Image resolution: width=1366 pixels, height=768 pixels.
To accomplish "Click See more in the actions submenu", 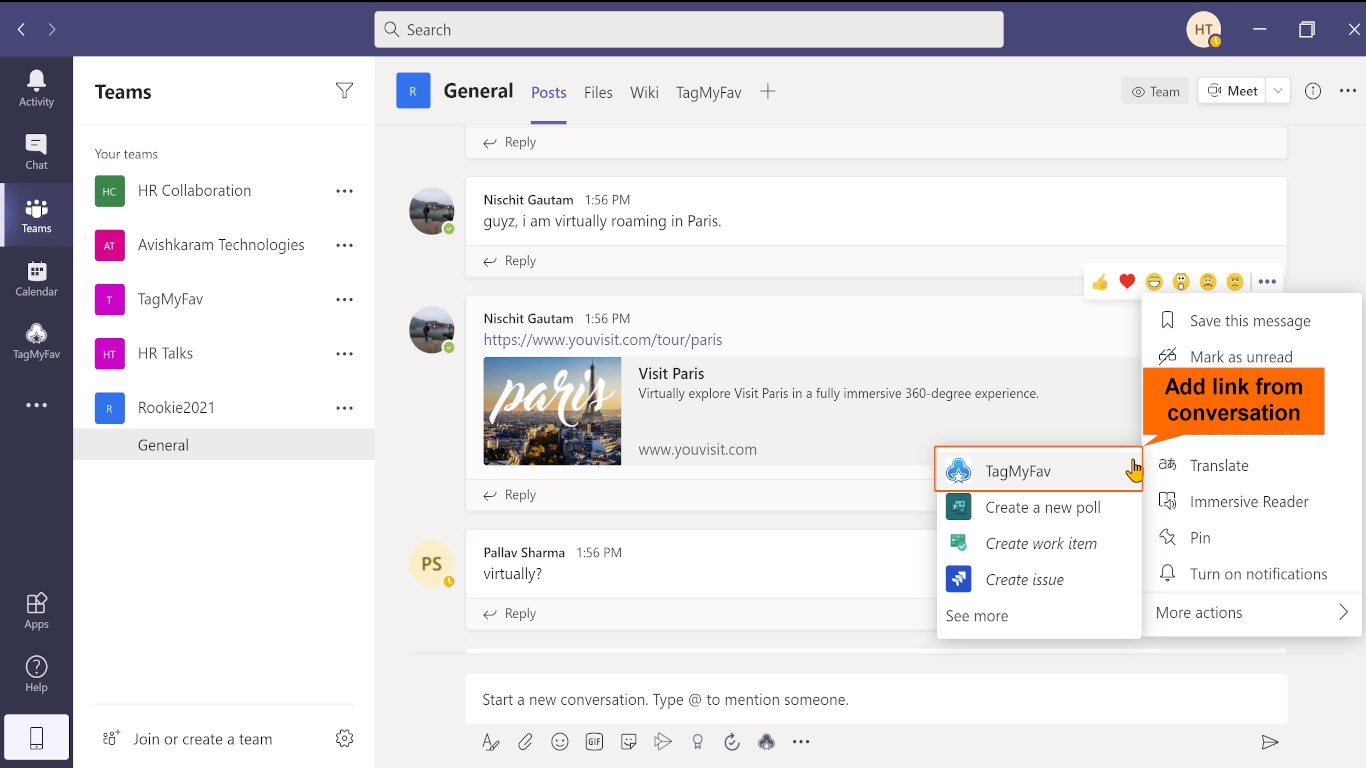I will click(977, 616).
